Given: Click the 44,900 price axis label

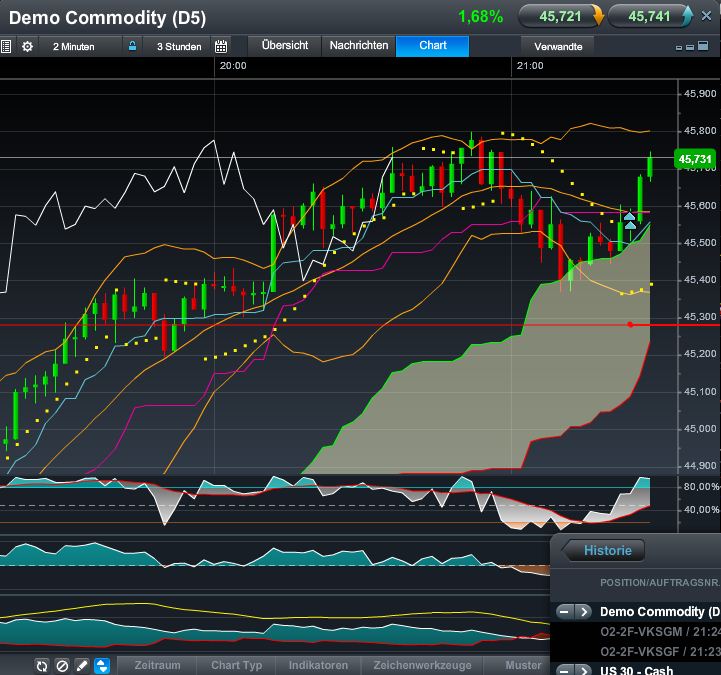Looking at the screenshot, I should click(700, 466).
